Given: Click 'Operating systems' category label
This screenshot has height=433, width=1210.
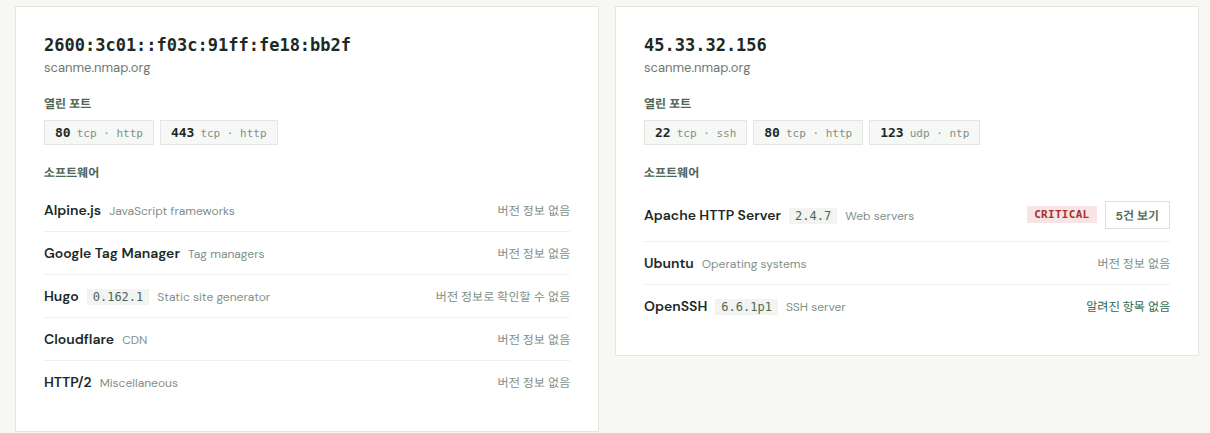Looking at the screenshot, I should click(754, 264).
